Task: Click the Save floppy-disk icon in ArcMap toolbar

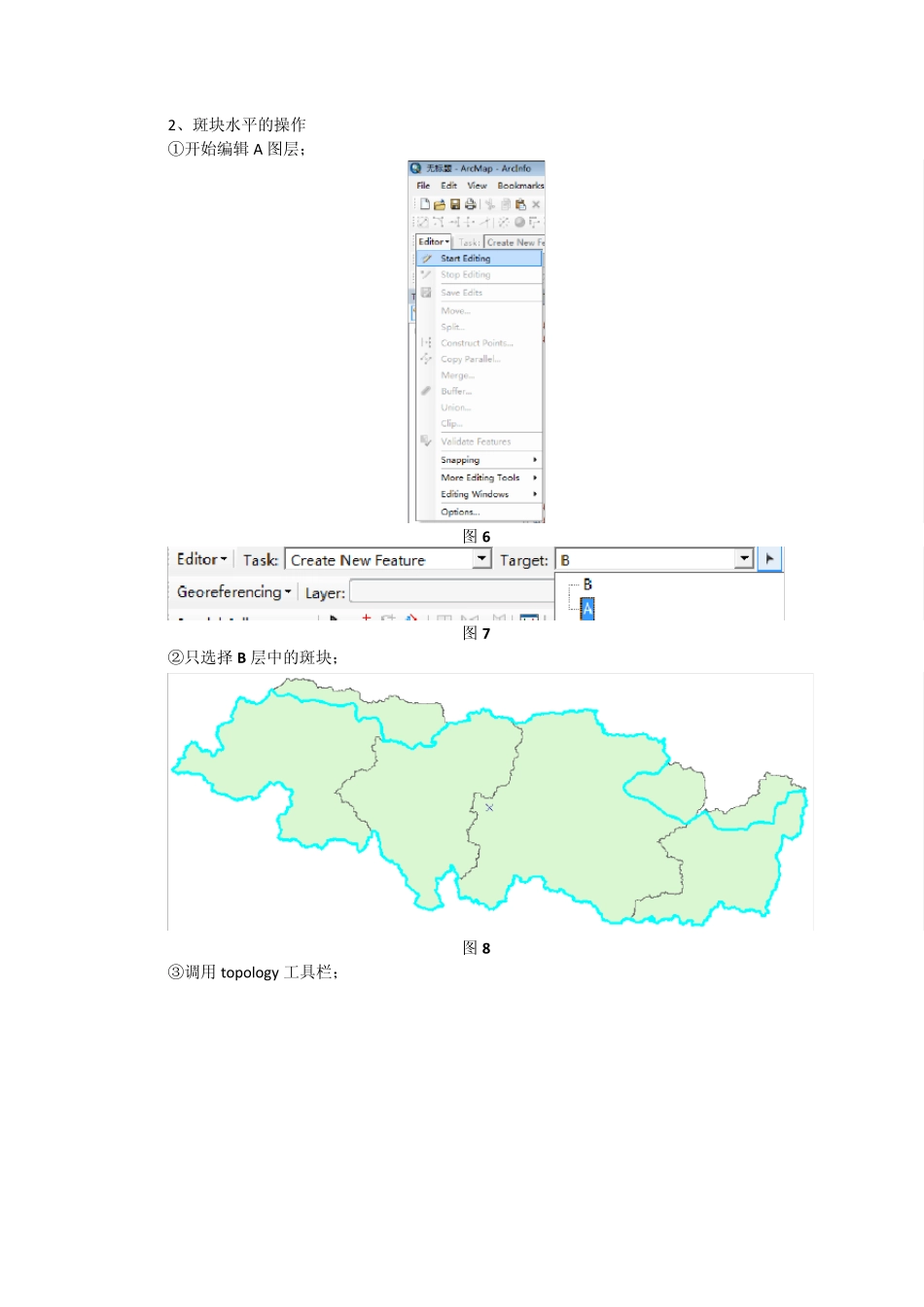Action: pos(454,204)
